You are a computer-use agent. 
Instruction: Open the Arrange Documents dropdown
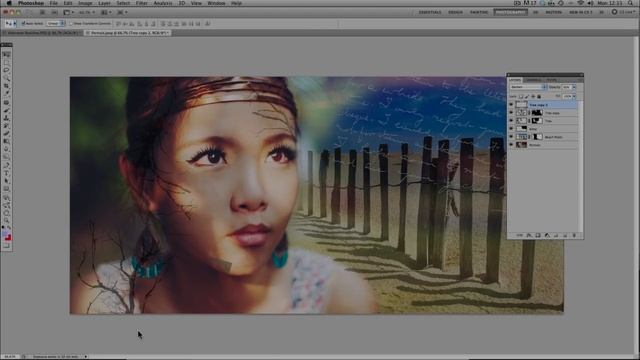[x=107, y=12]
